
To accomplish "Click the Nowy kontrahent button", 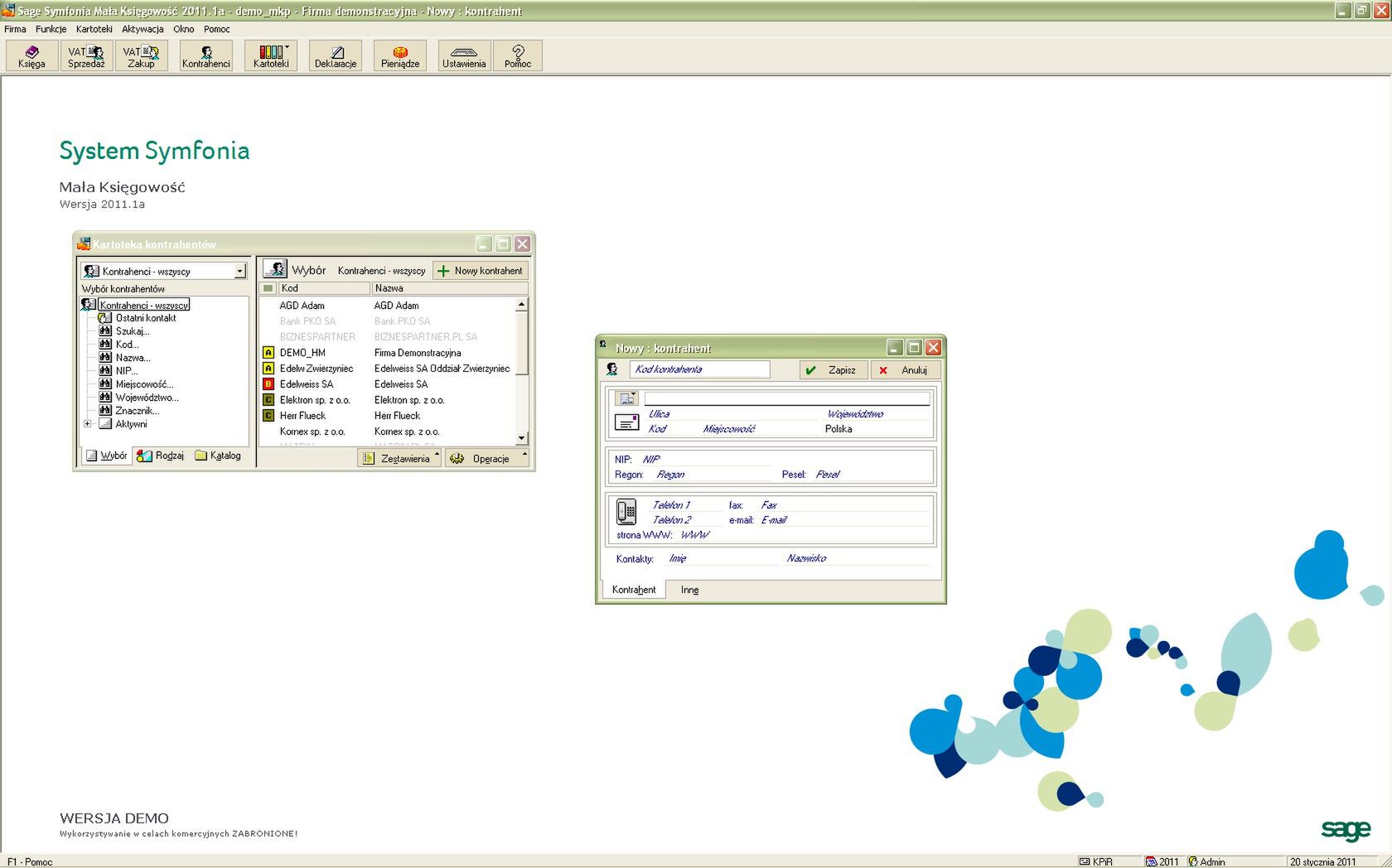I will (x=481, y=271).
